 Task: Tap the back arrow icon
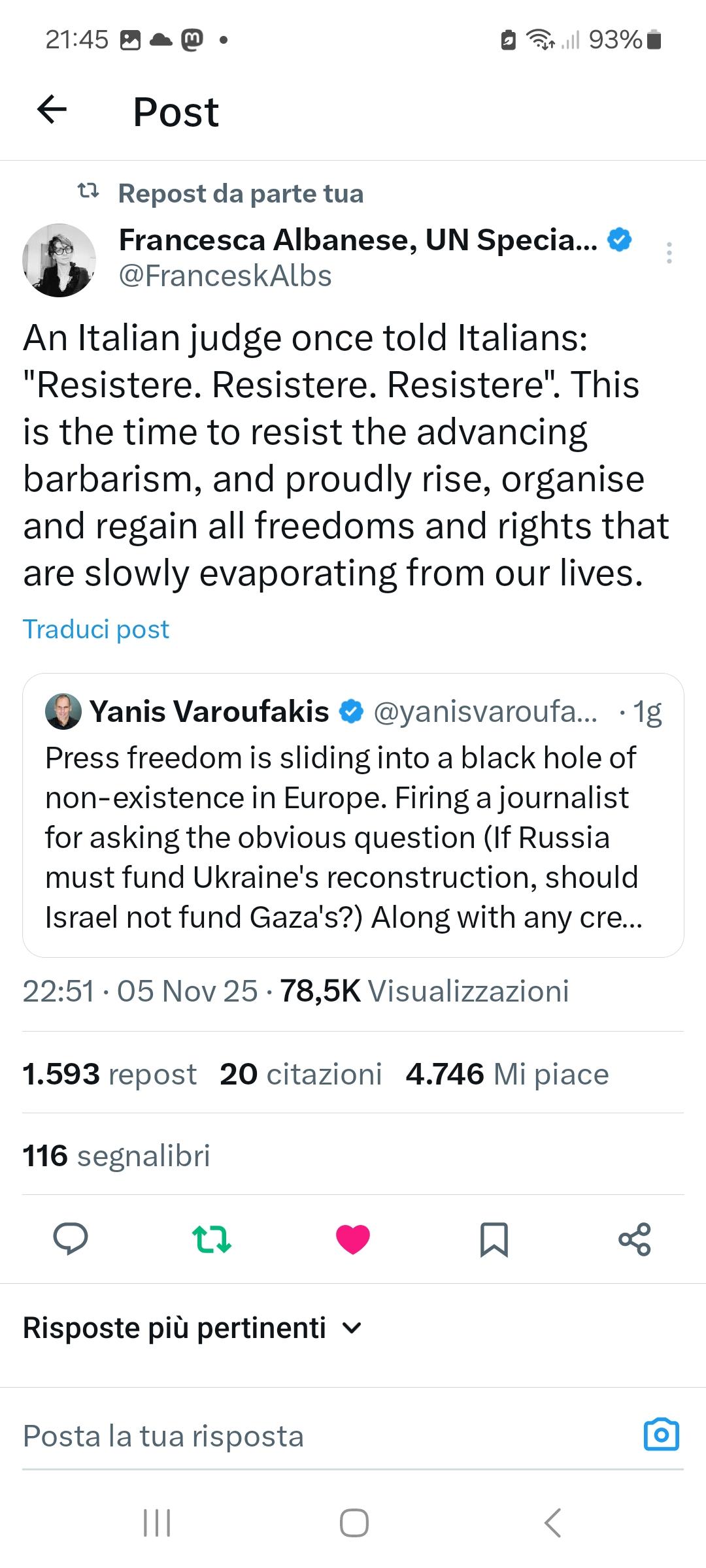pyautogui.click(x=52, y=109)
